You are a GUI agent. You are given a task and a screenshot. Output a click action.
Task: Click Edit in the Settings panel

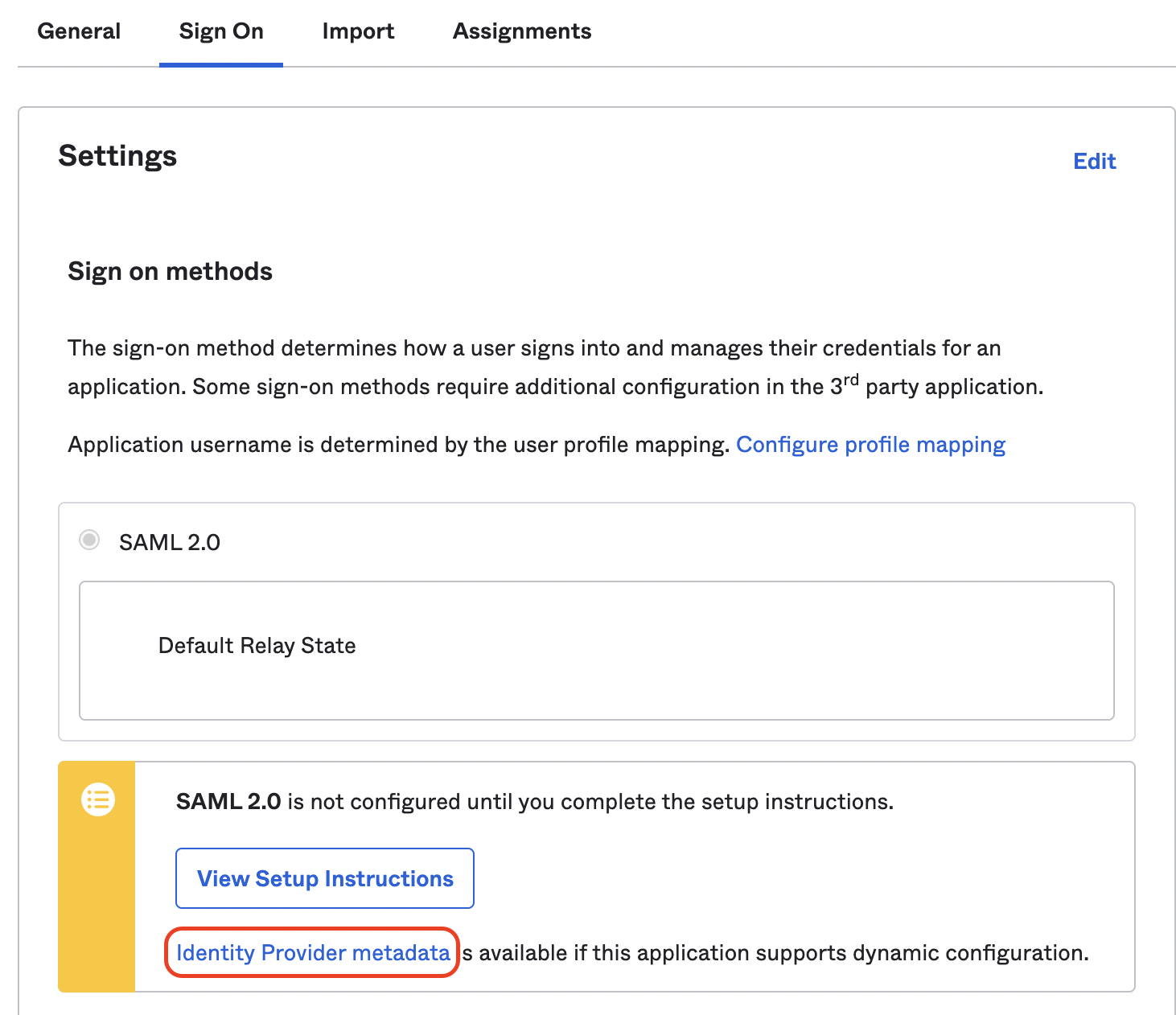coord(1095,162)
